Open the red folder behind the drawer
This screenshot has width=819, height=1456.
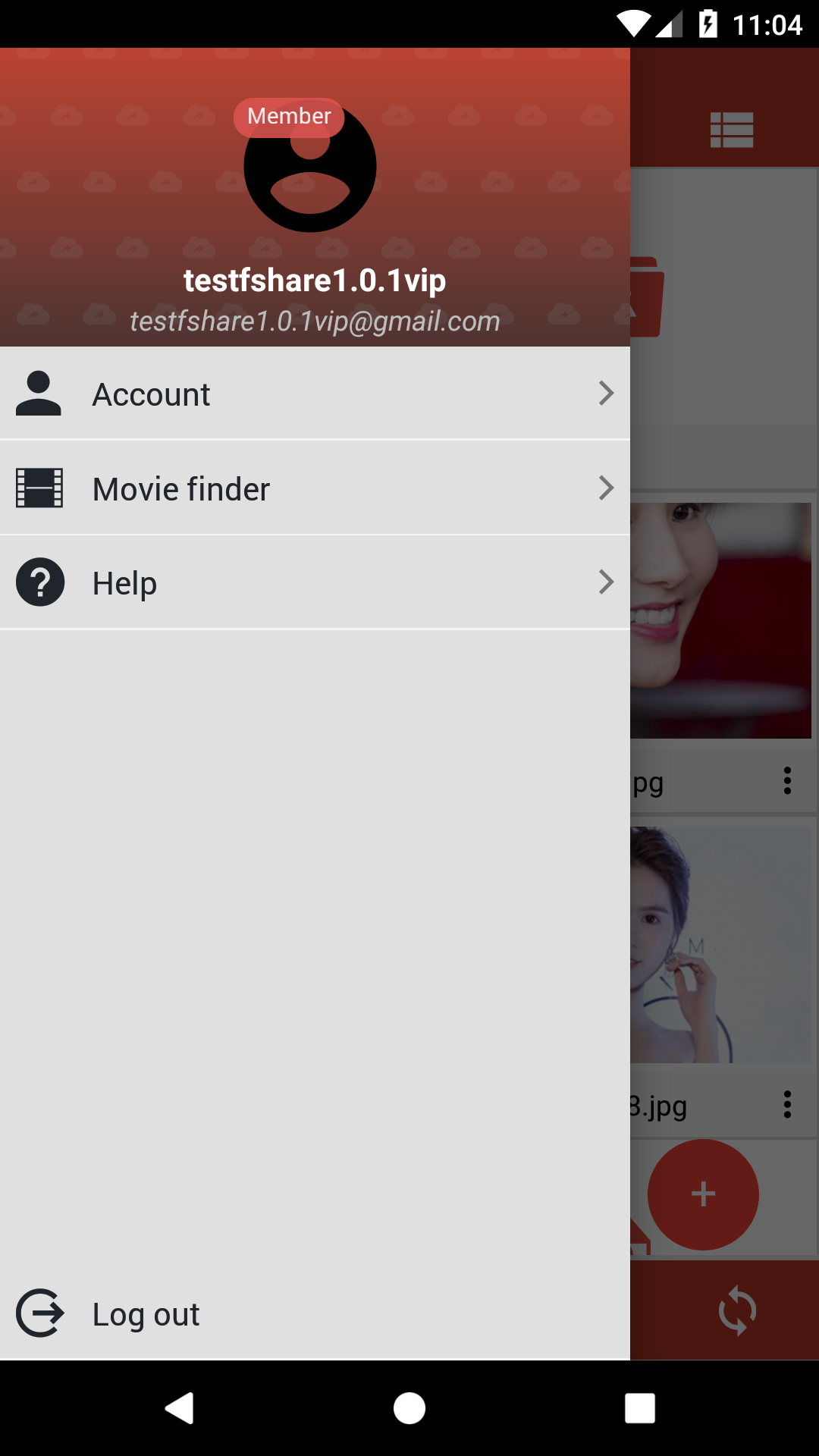click(646, 297)
